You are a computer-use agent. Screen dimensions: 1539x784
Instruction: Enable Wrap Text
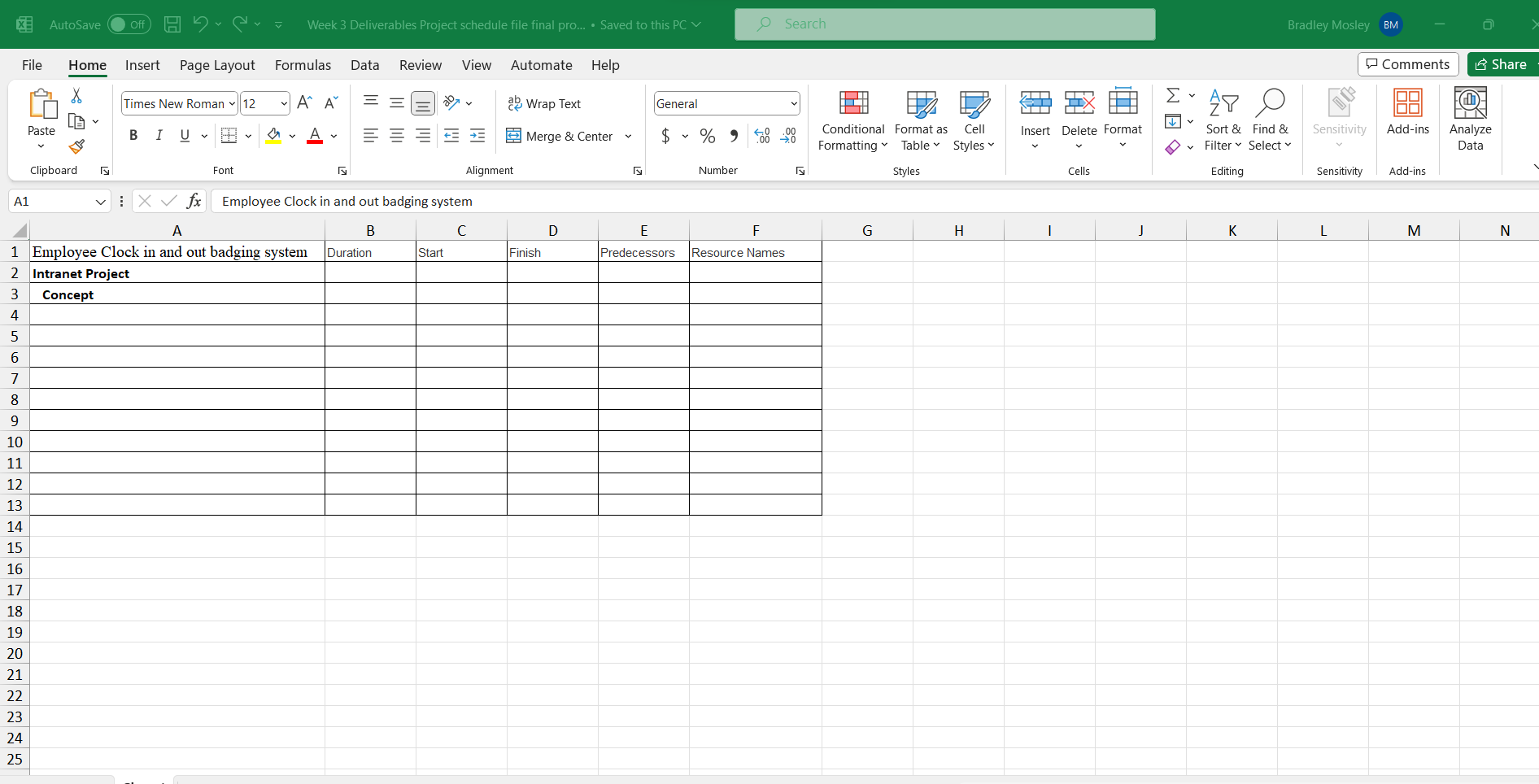coord(544,103)
